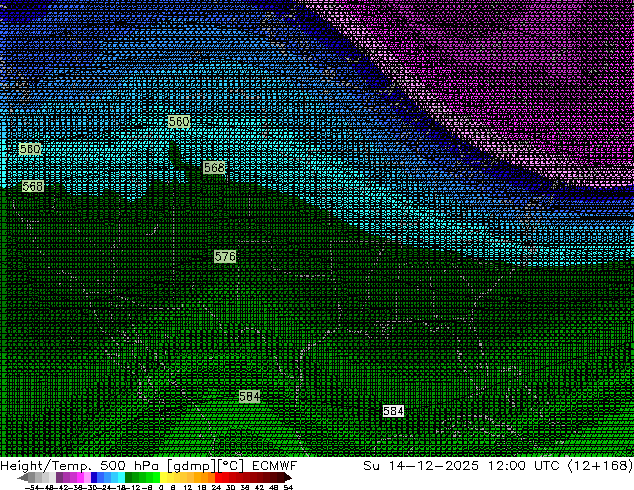Click the leftmost 560 contour label
Viewport: 634px width, 490px height.
[30, 149]
